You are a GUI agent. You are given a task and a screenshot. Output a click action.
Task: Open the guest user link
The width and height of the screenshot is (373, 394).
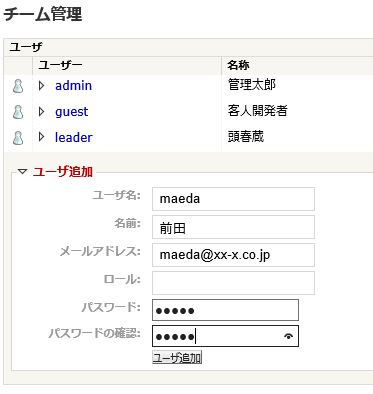72,112
